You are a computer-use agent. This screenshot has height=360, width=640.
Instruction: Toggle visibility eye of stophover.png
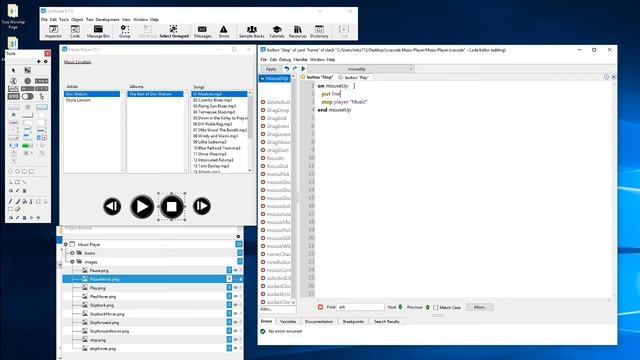pyautogui.click(x=236, y=349)
